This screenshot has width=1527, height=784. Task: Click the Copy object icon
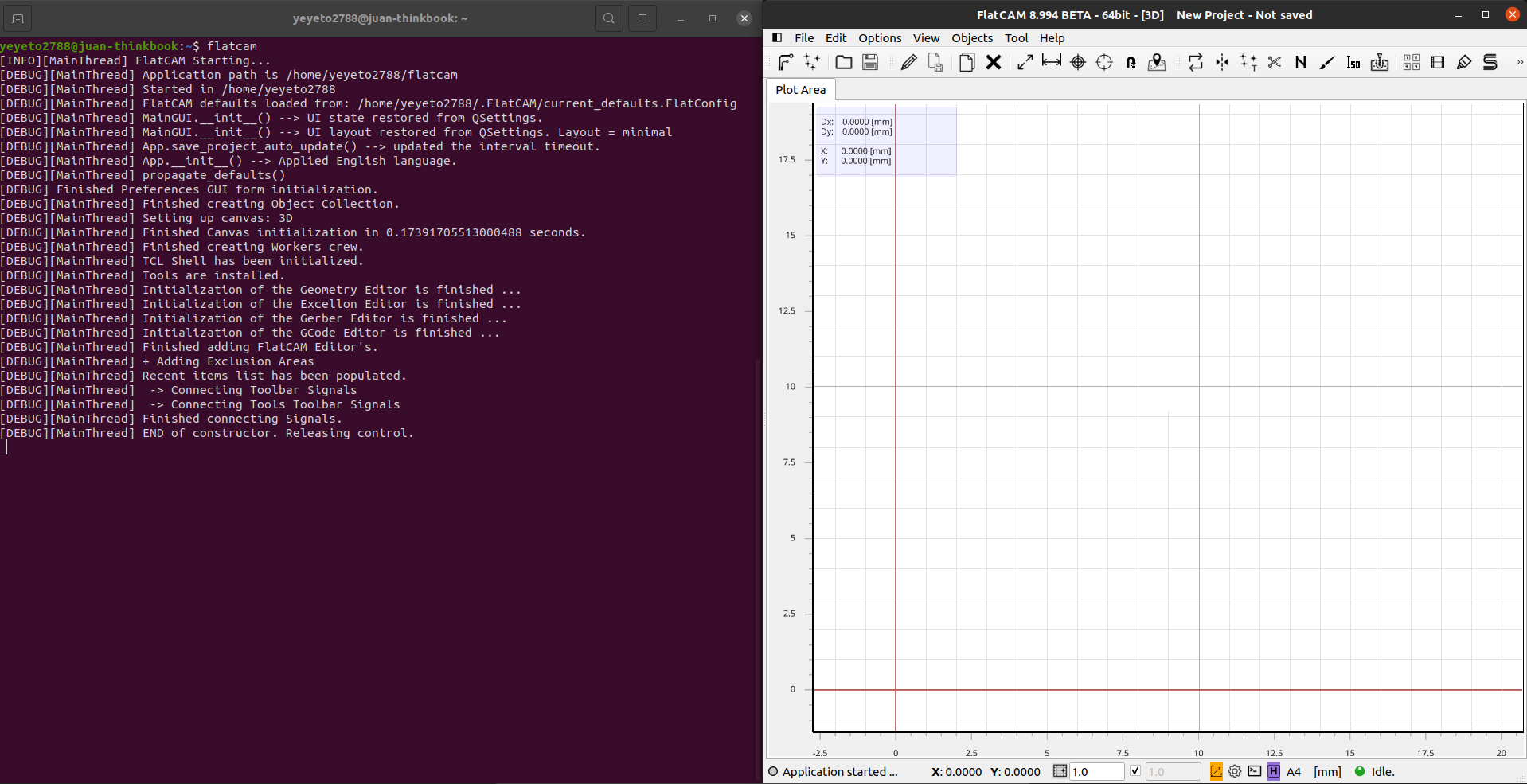coord(967,62)
